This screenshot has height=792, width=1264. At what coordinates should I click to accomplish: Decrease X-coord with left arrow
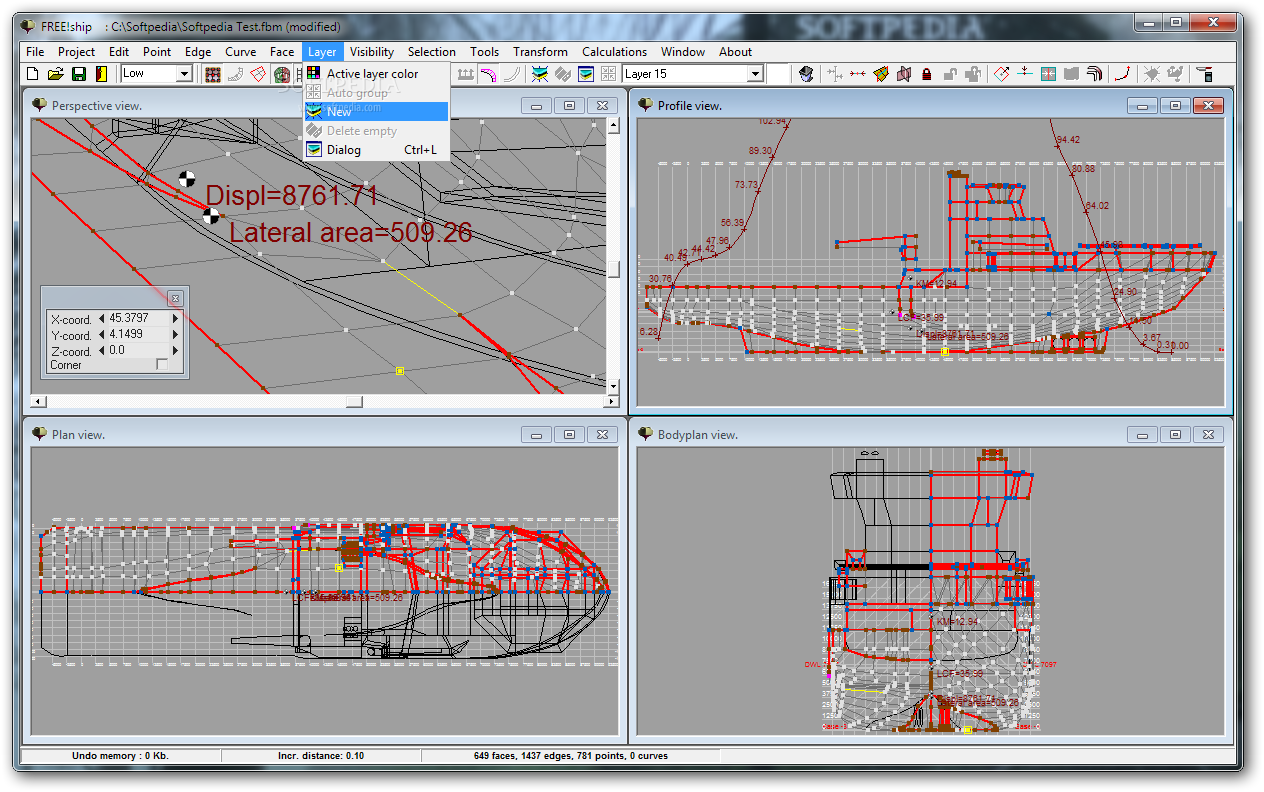tap(101, 319)
